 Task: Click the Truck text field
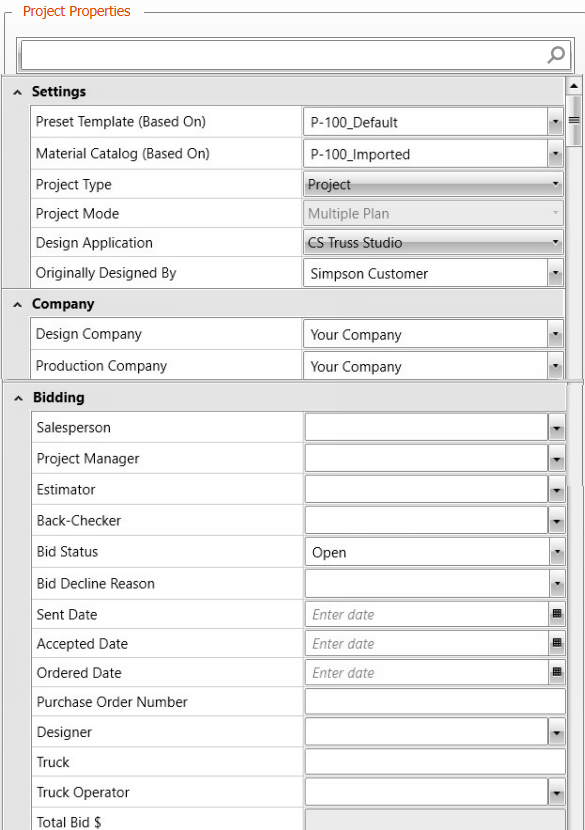(435, 762)
